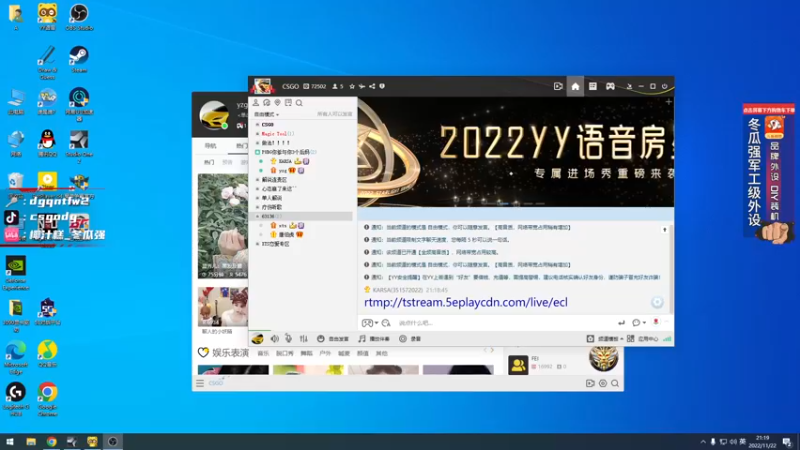Click the search icon above channel tree

coord(299,103)
